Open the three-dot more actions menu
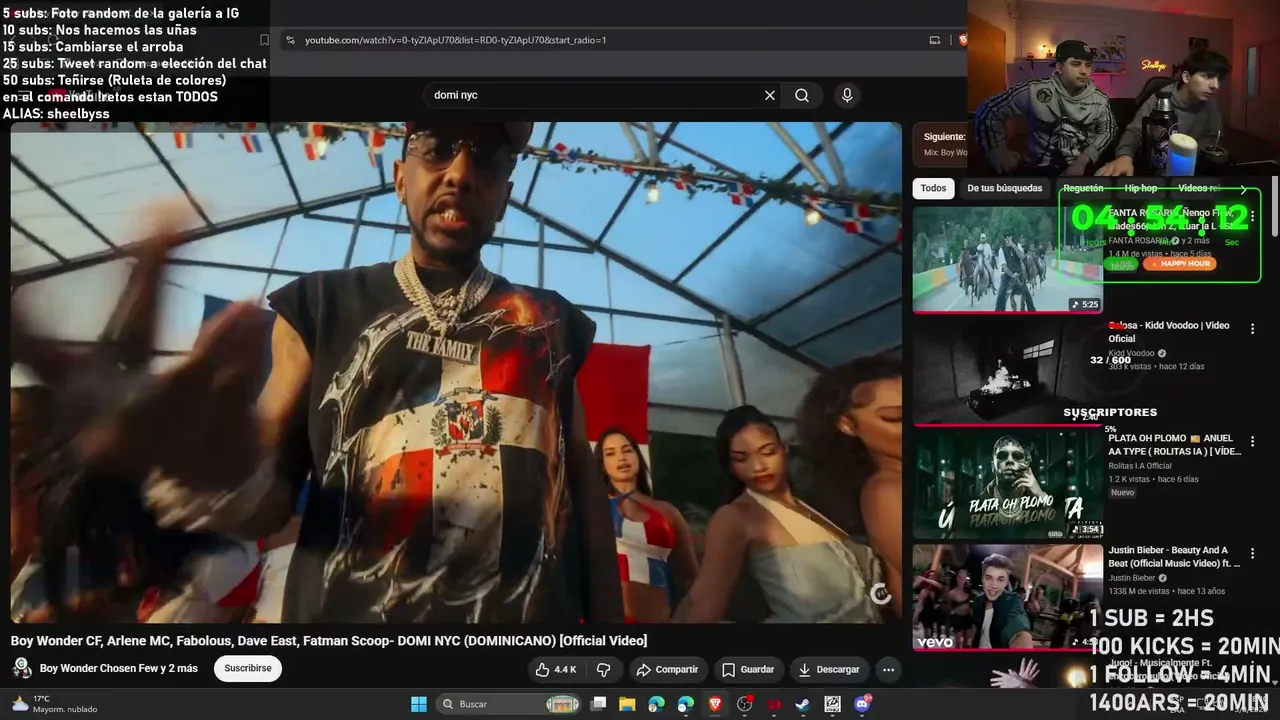Viewport: 1280px width, 720px height. 888,669
